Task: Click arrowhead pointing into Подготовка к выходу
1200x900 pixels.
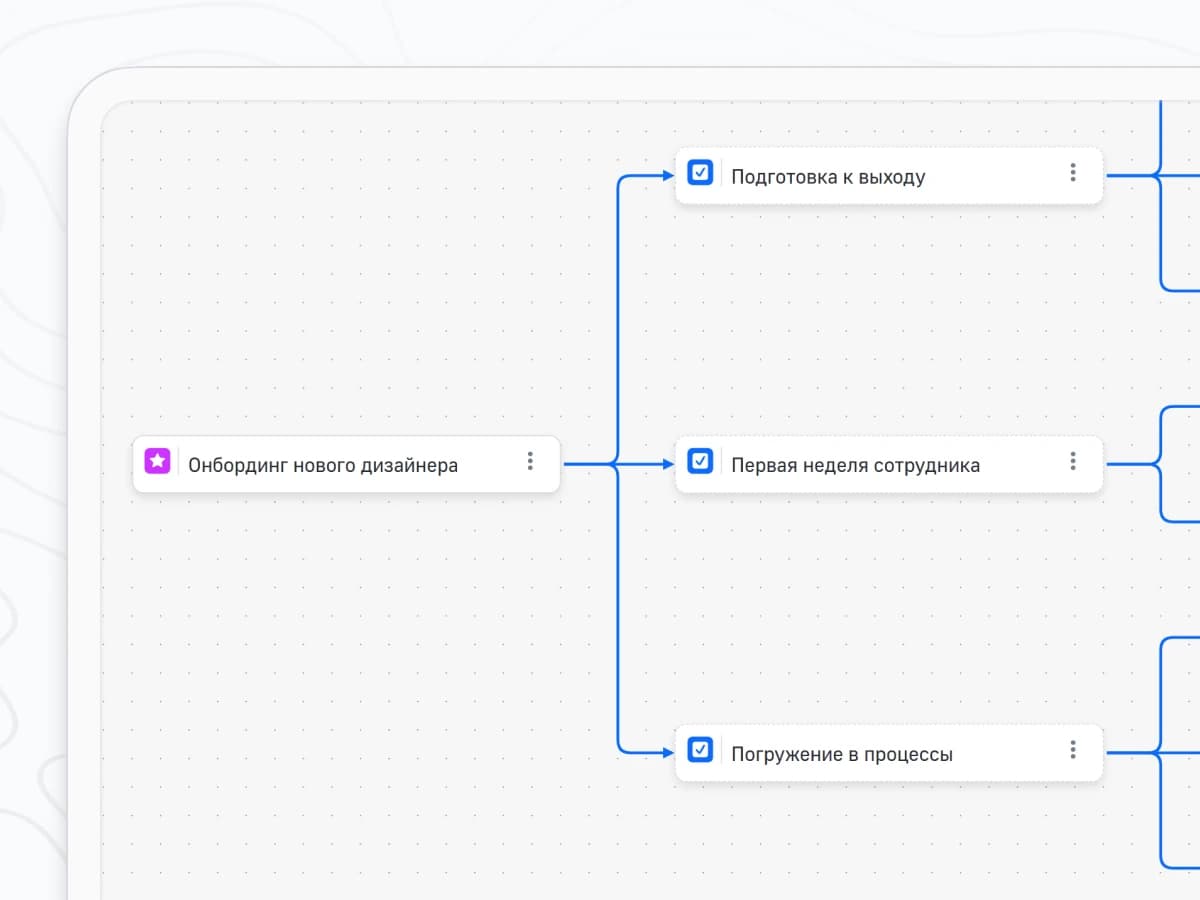Action: 668,176
